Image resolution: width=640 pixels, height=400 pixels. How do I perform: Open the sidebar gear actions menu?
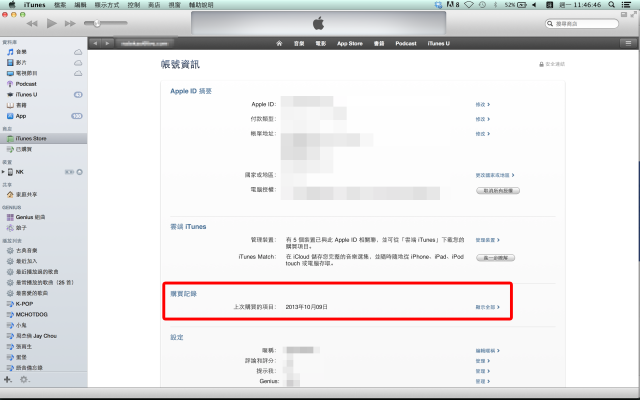[24, 380]
